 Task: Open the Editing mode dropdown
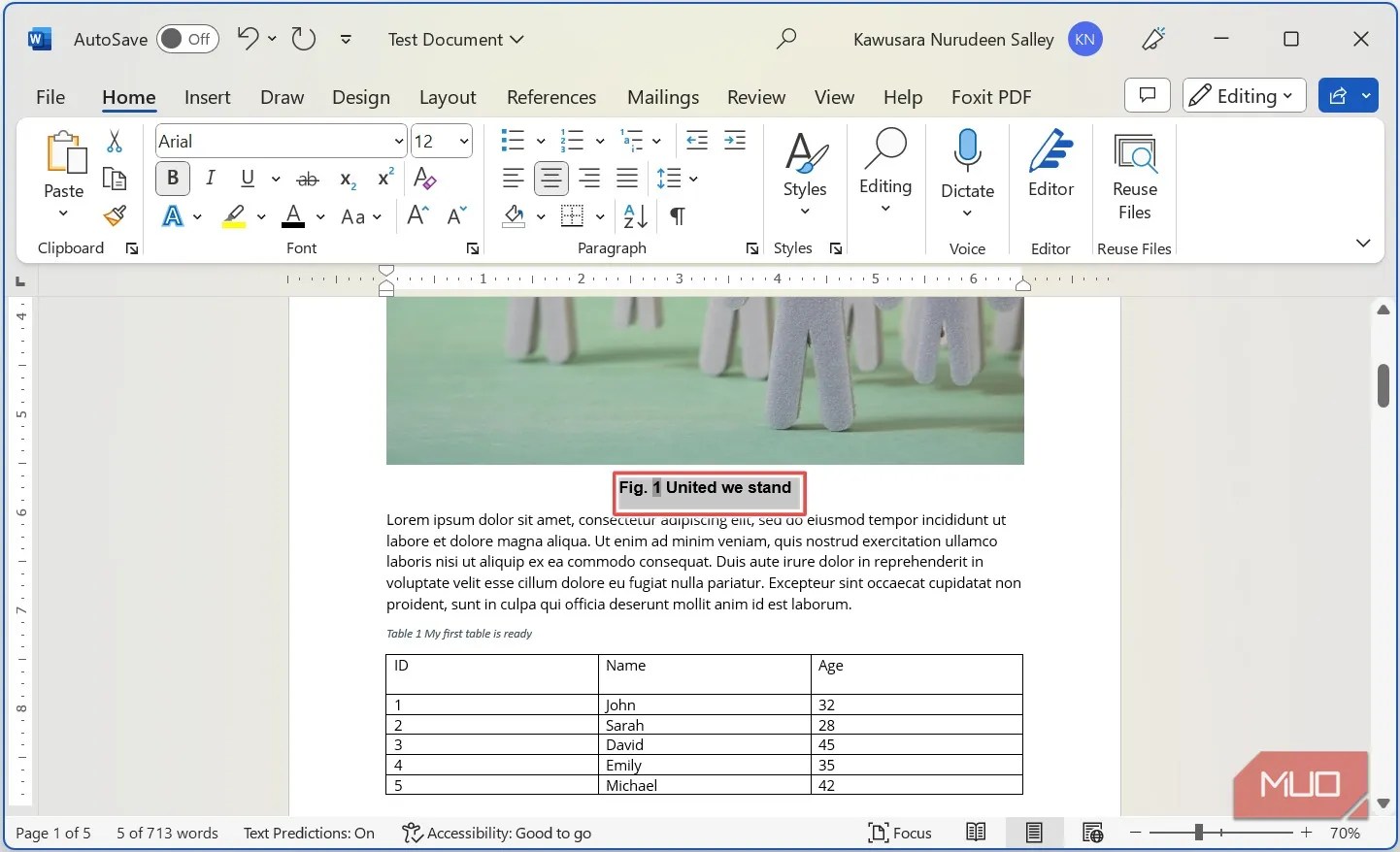1244,95
